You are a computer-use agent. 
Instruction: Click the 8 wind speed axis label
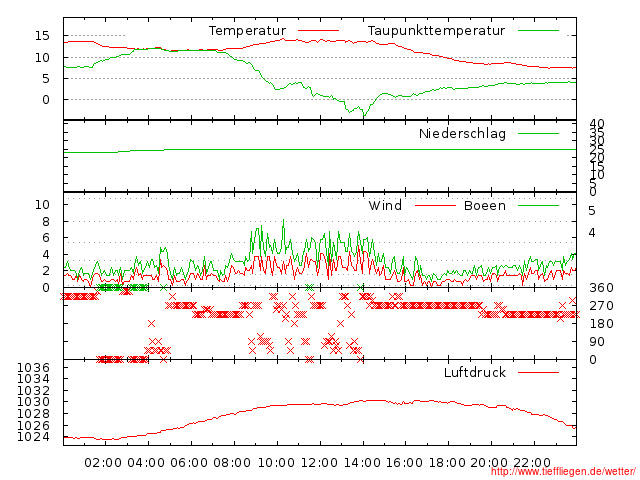click(x=46, y=222)
